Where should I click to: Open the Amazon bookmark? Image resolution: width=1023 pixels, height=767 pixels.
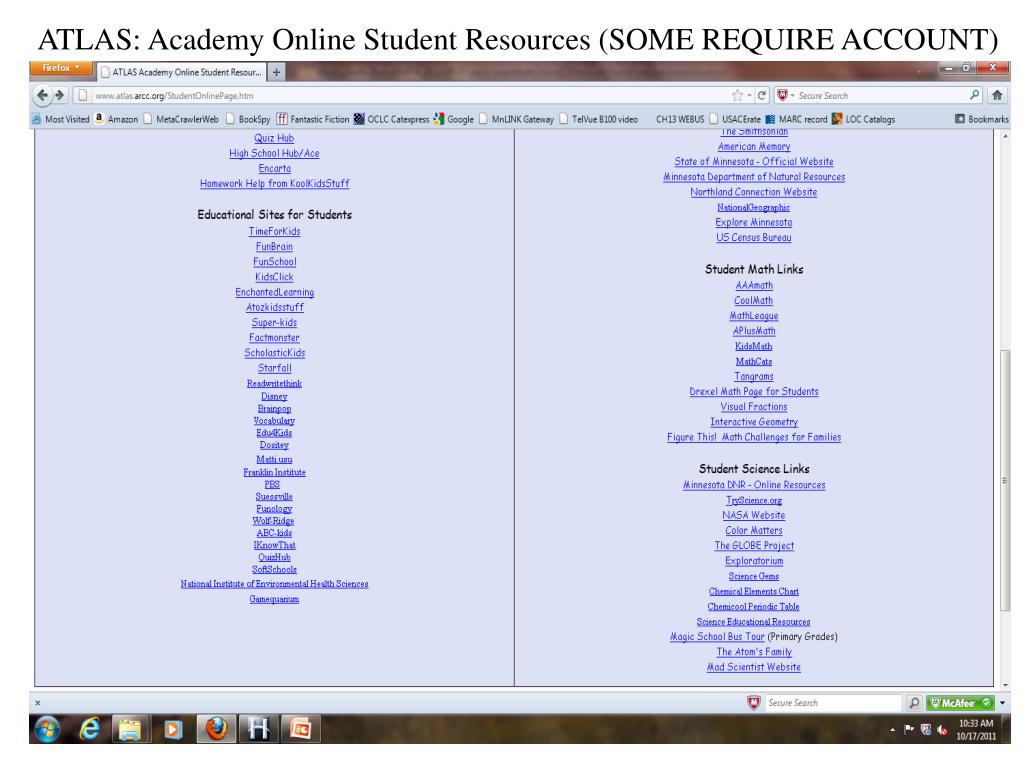pos(116,119)
